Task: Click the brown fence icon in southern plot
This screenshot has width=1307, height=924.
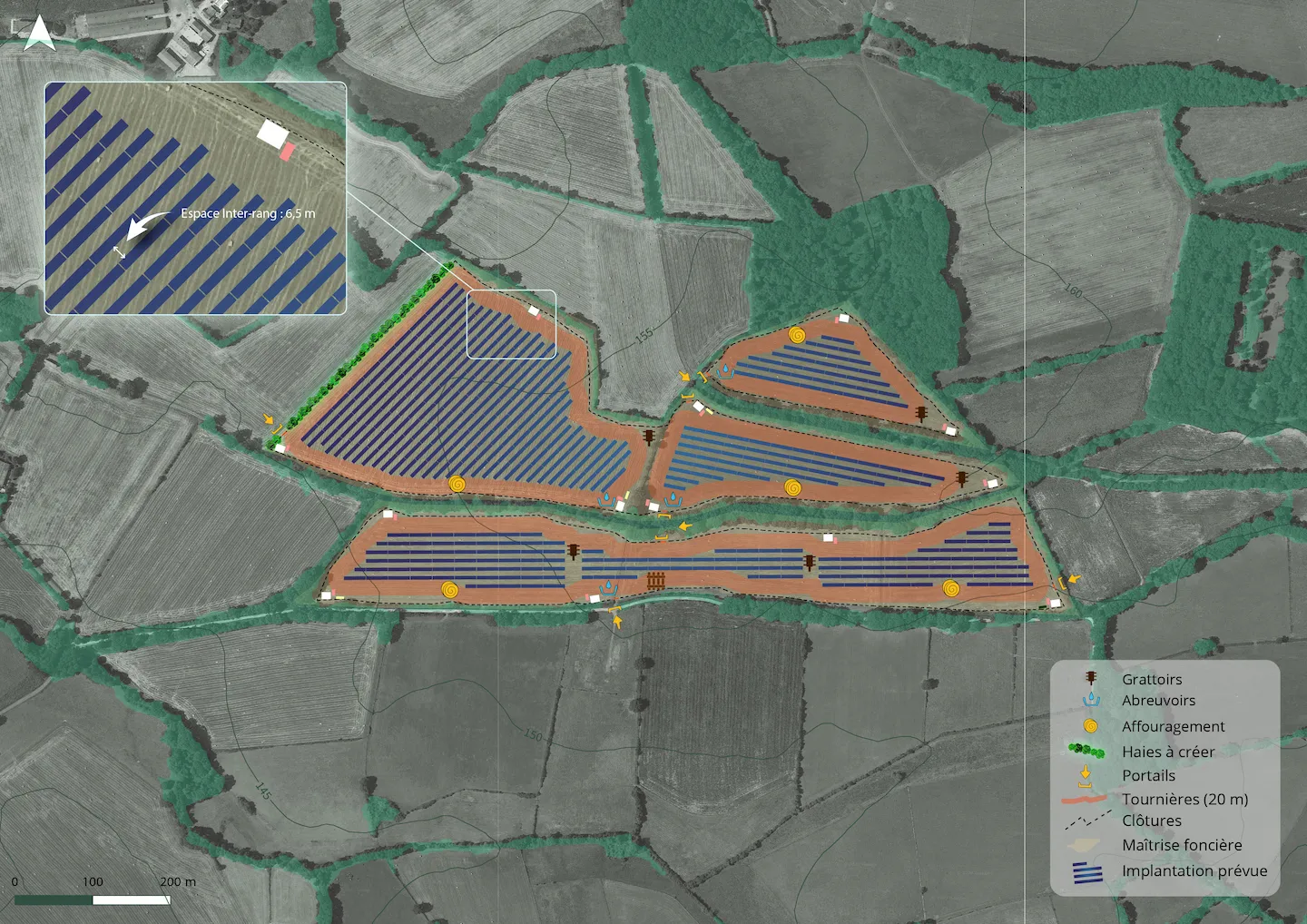Action: (656, 581)
